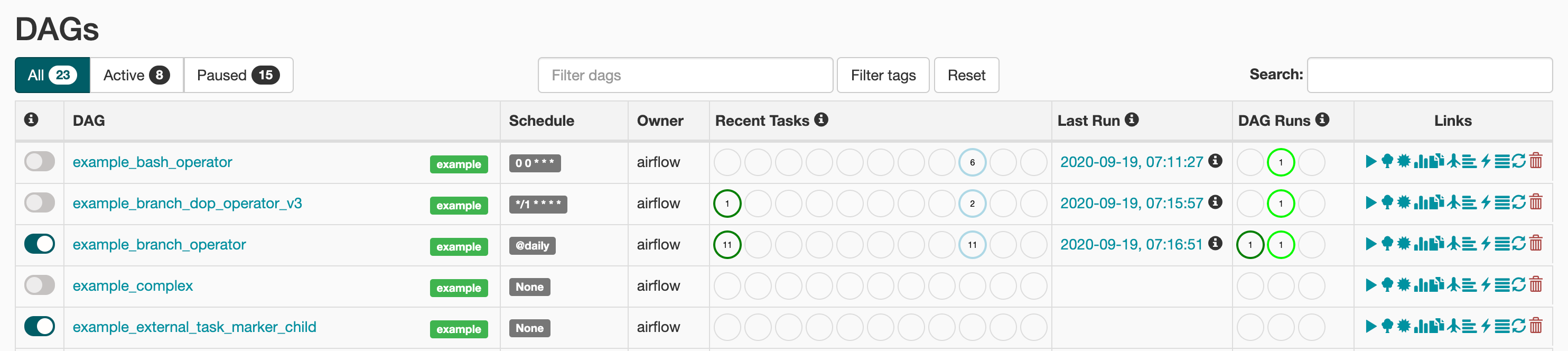Open Graph View for example_branch_operator
1568x351 pixels.
click(1404, 244)
